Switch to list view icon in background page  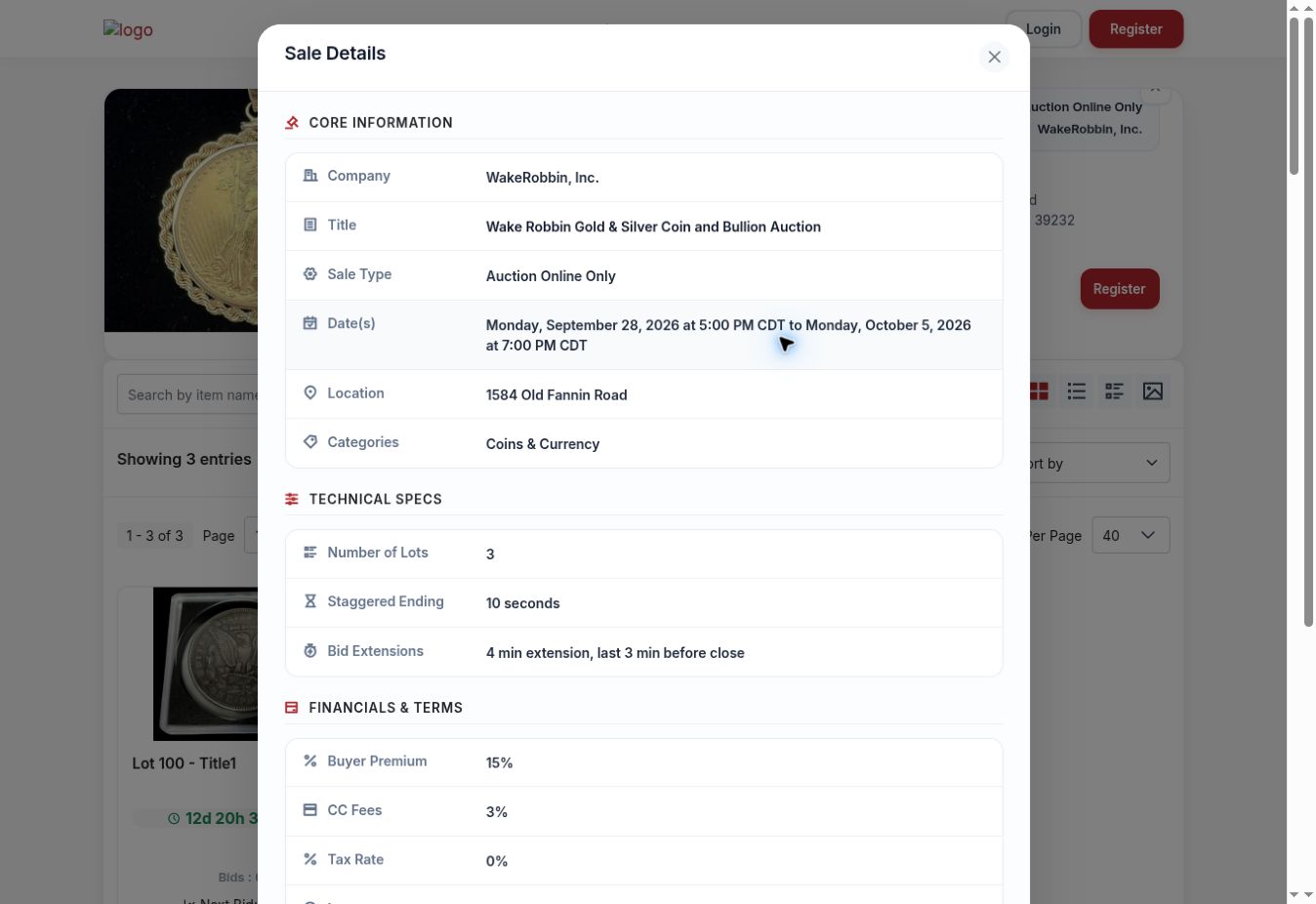coord(1077,391)
